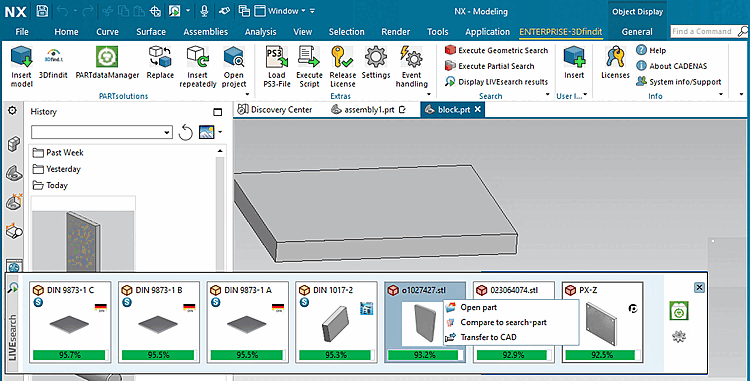Open the quick access toolbar customize arrow
Screen dimensions: 750x381
click(x=312, y=11)
